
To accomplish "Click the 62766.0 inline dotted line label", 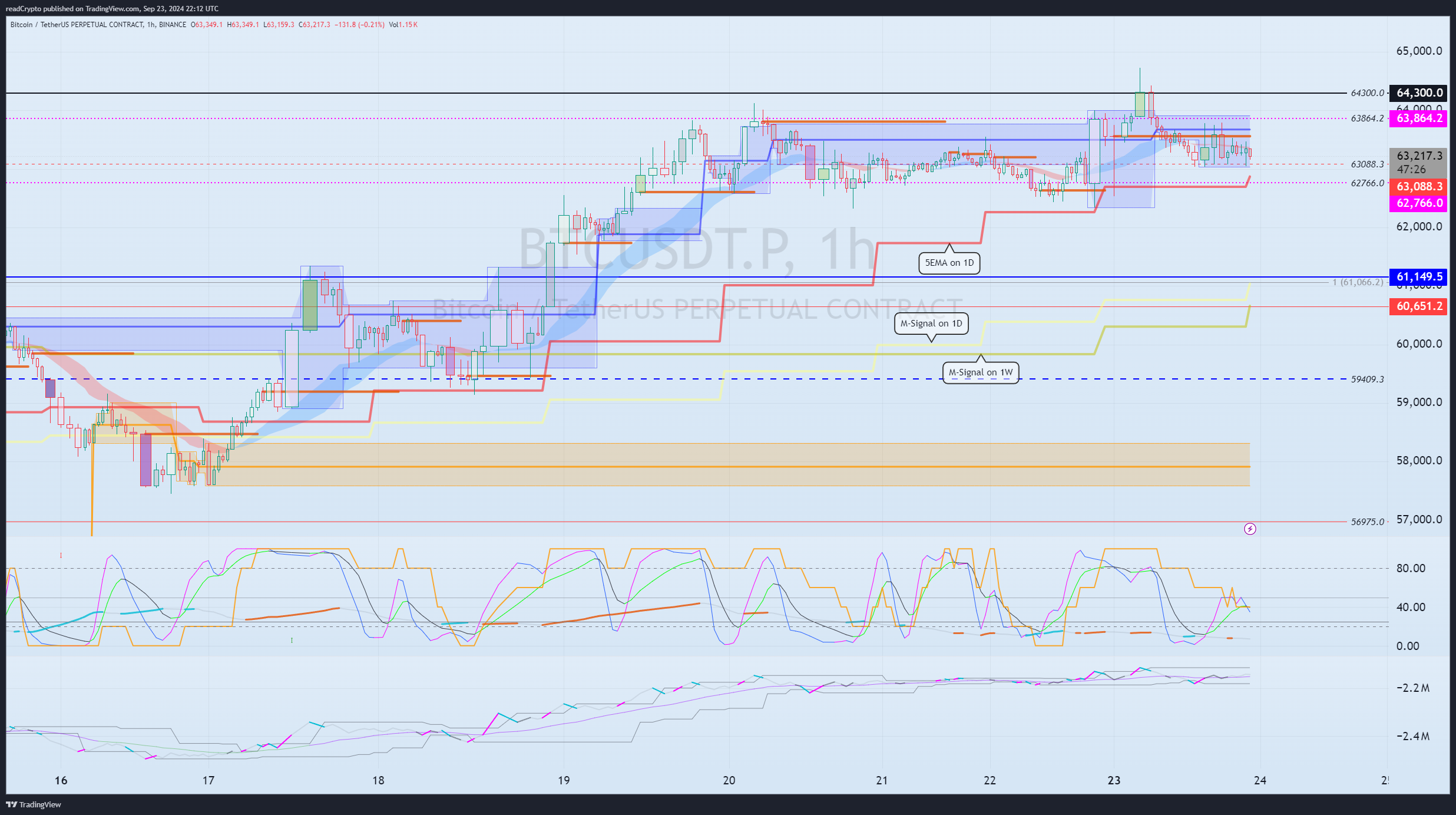I will point(1368,183).
